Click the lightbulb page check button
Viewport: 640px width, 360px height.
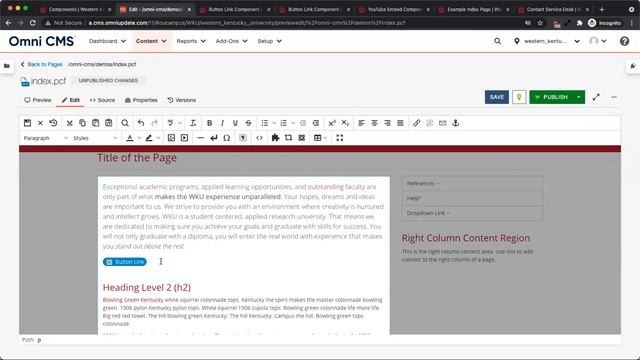click(519, 97)
